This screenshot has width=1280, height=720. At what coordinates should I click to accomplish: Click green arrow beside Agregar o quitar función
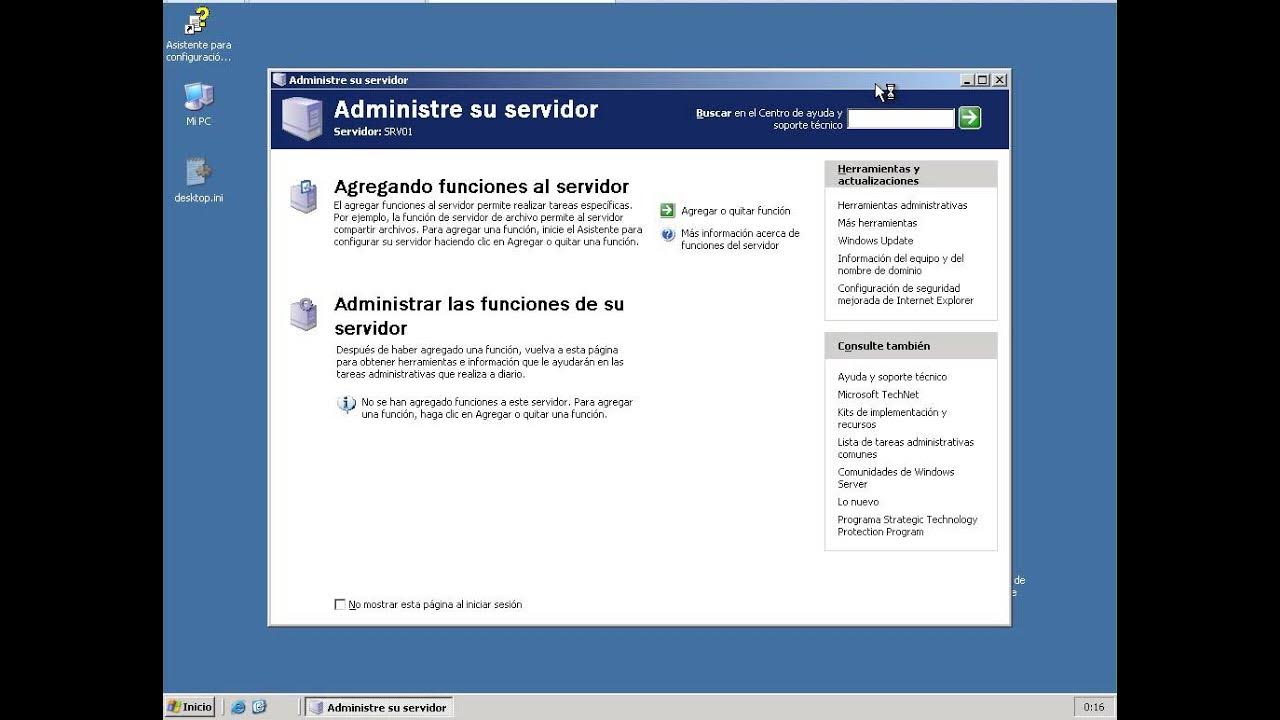click(667, 210)
